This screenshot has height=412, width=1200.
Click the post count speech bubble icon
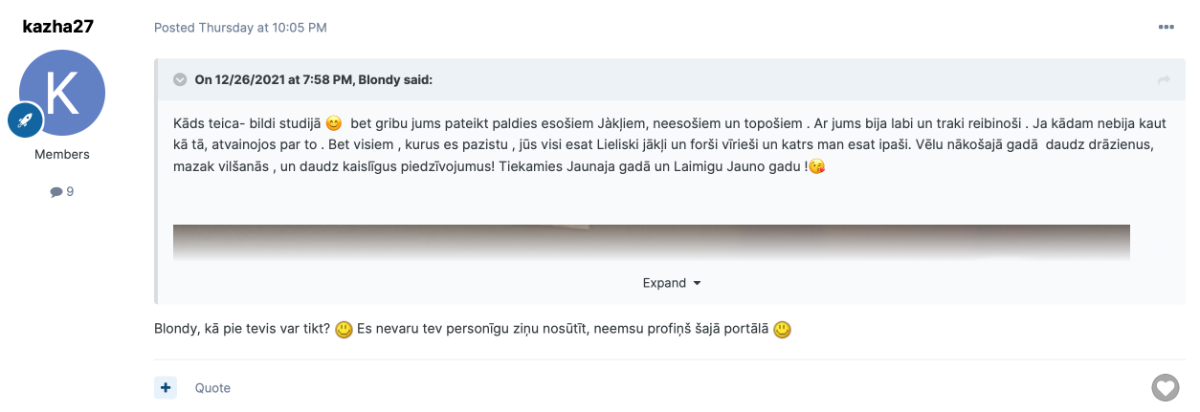coord(56,192)
